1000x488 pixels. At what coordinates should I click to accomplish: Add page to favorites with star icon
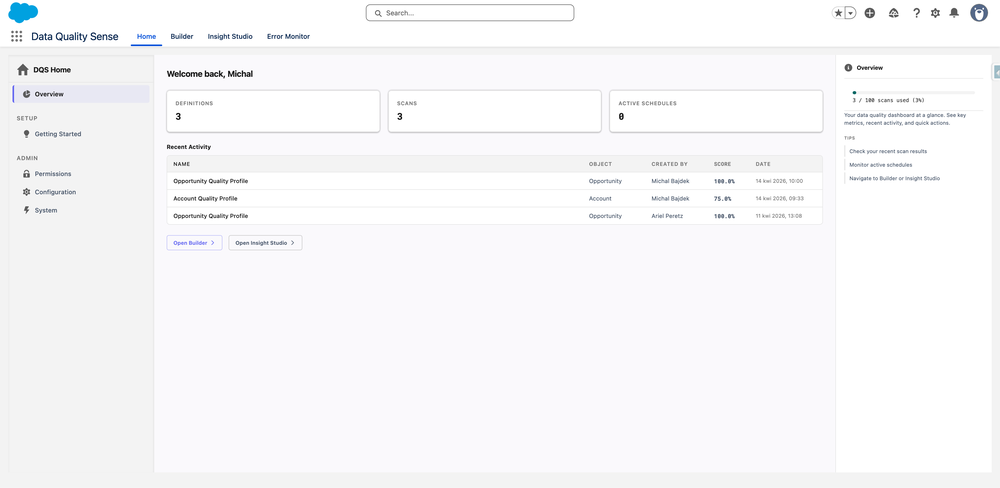838,13
